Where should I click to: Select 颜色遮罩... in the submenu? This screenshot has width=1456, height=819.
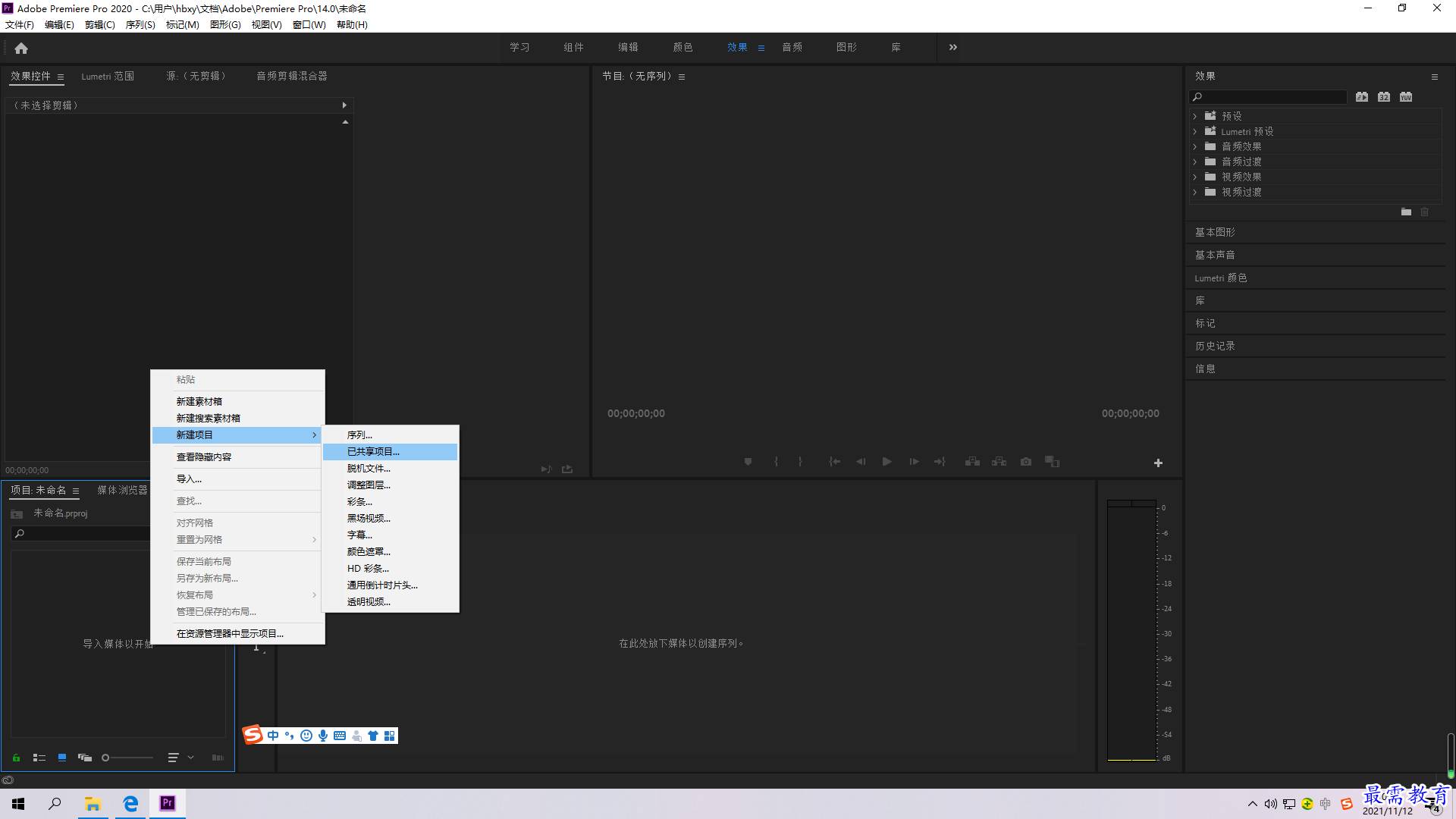click(x=390, y=552)
